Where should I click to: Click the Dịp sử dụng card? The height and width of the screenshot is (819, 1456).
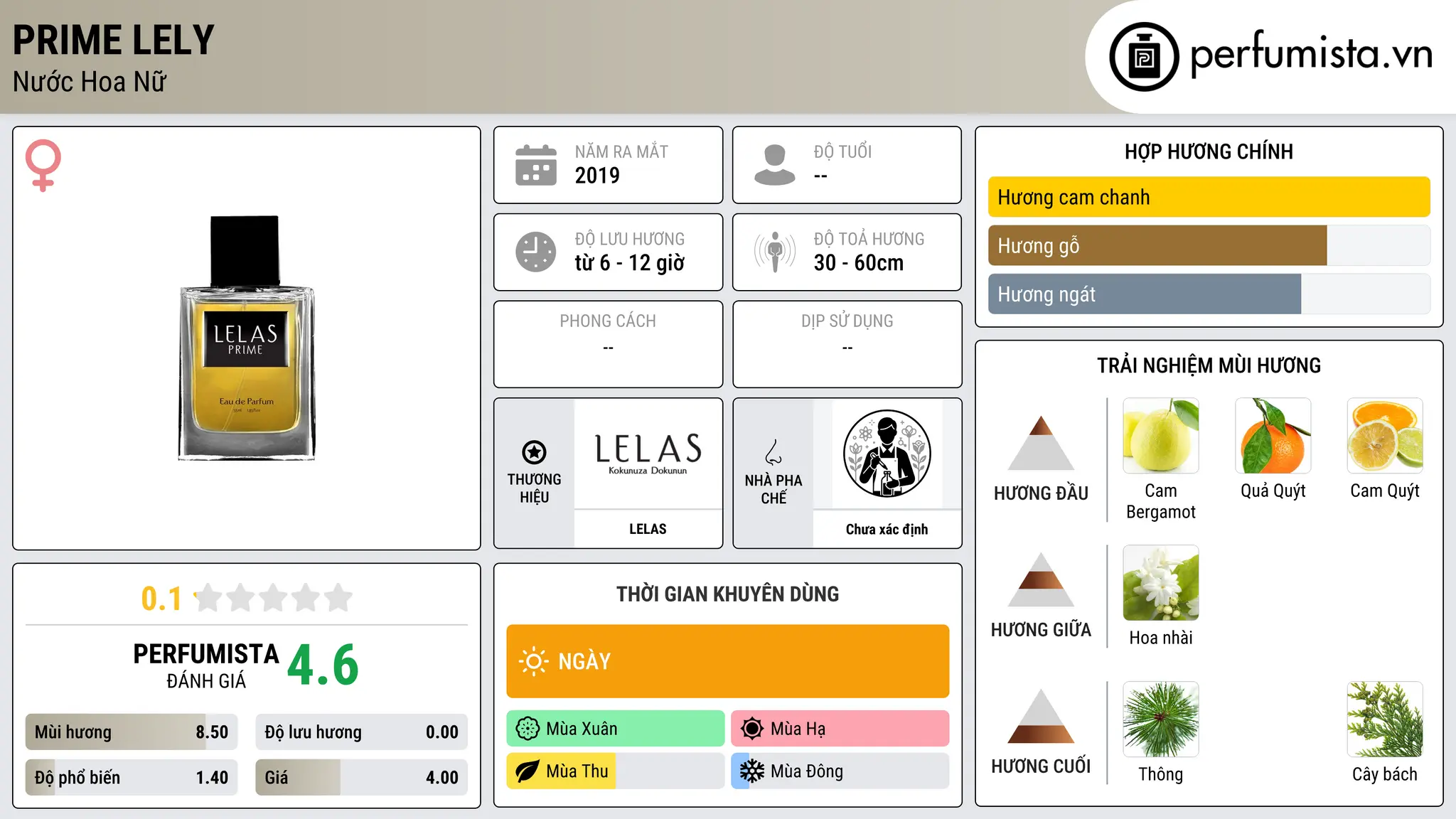coord(847,344)
